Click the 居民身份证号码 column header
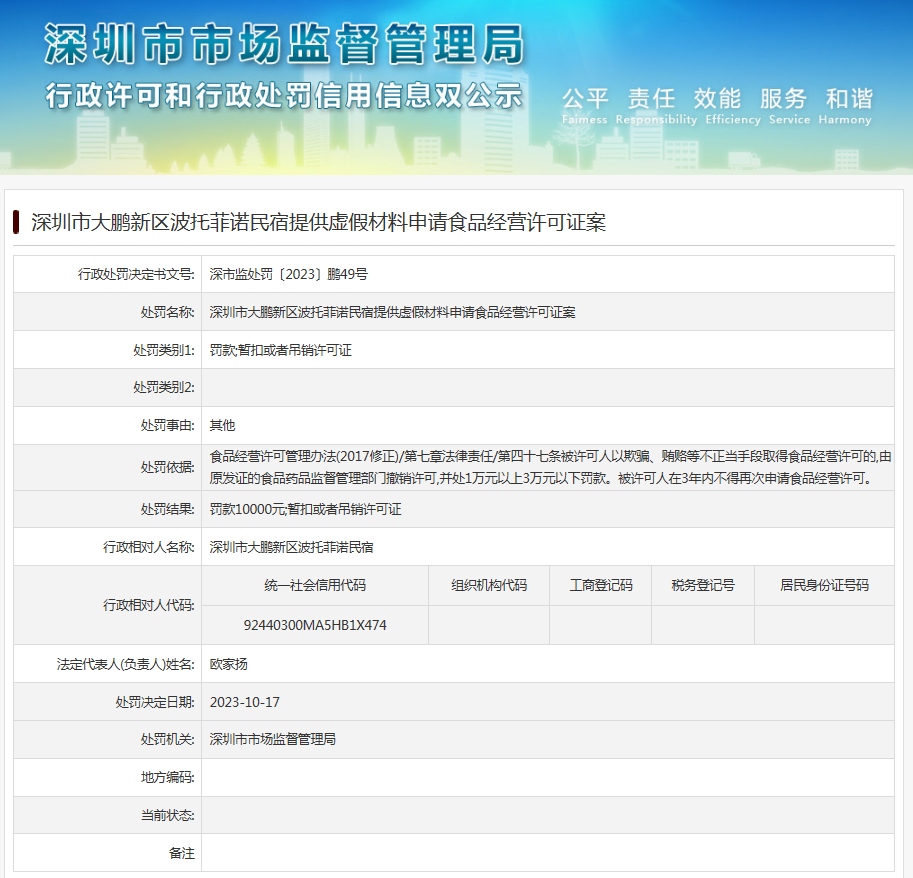Screen dimensions: 913x878 point(824,585)
